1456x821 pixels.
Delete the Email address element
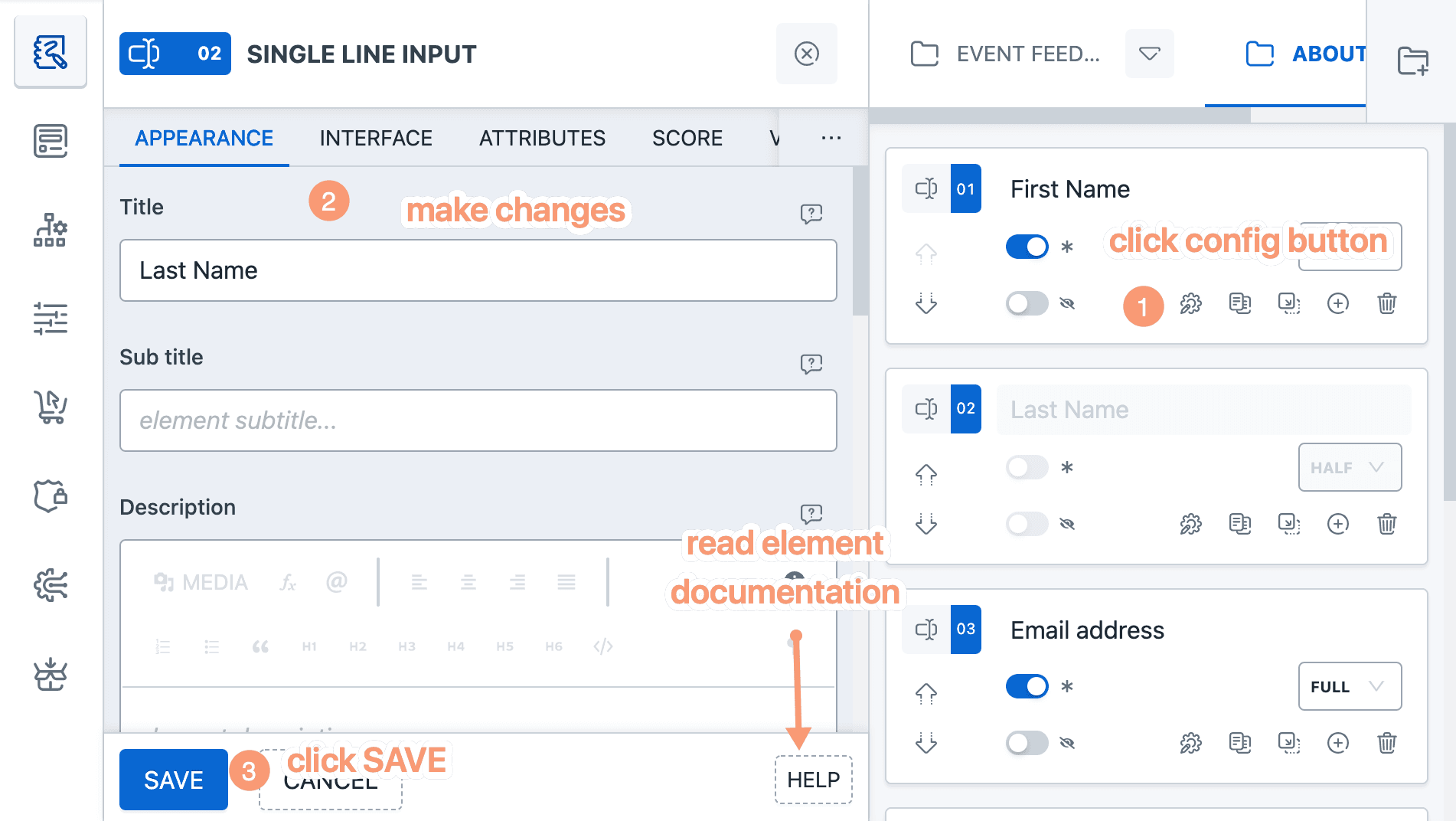(x=1387, y=743)
